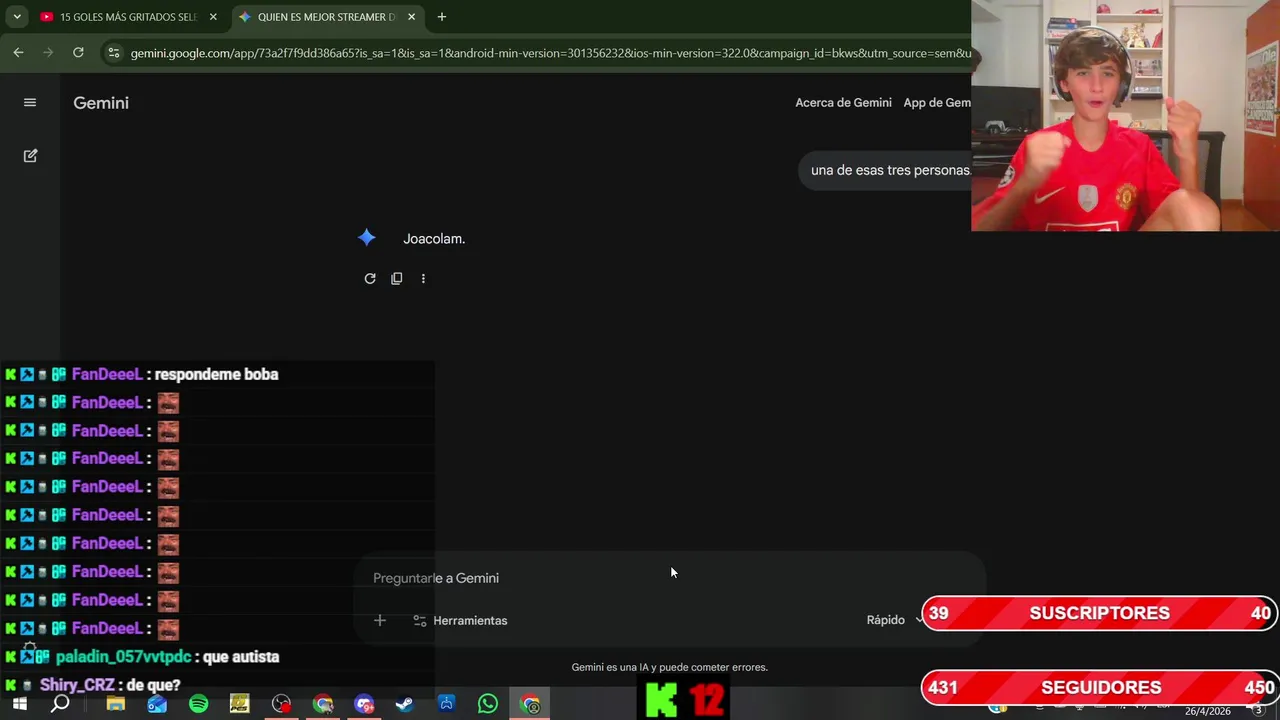
Task: Open the App de Gemini link
Action: tap(937, 103)
